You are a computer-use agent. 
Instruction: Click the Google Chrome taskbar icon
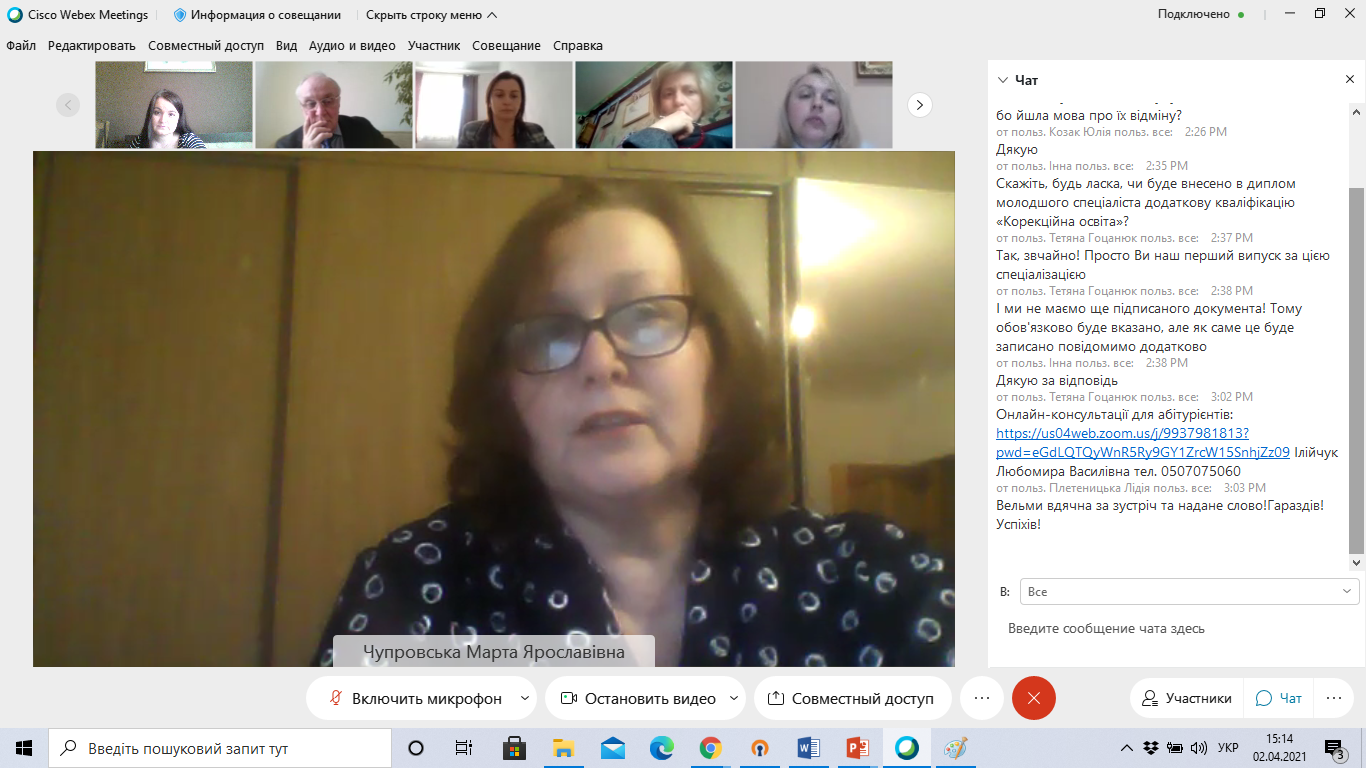point(711,748)
